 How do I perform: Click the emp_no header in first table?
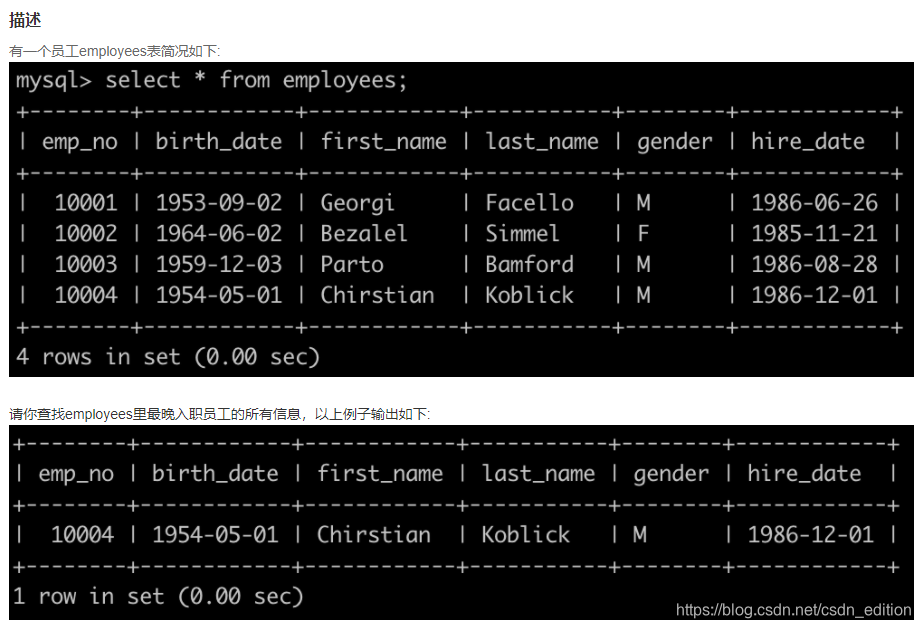(x=79, y=142)
